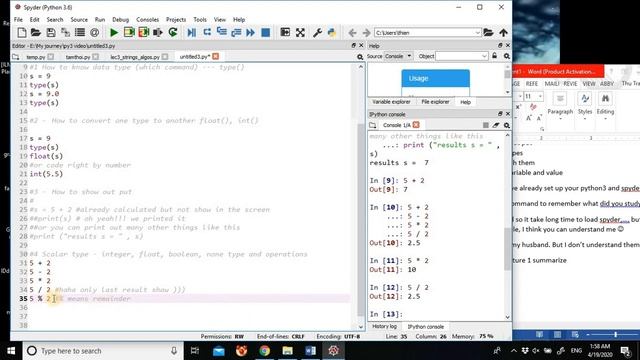
Task: Click the Windows search box
Action: click(x=102, y=351)
